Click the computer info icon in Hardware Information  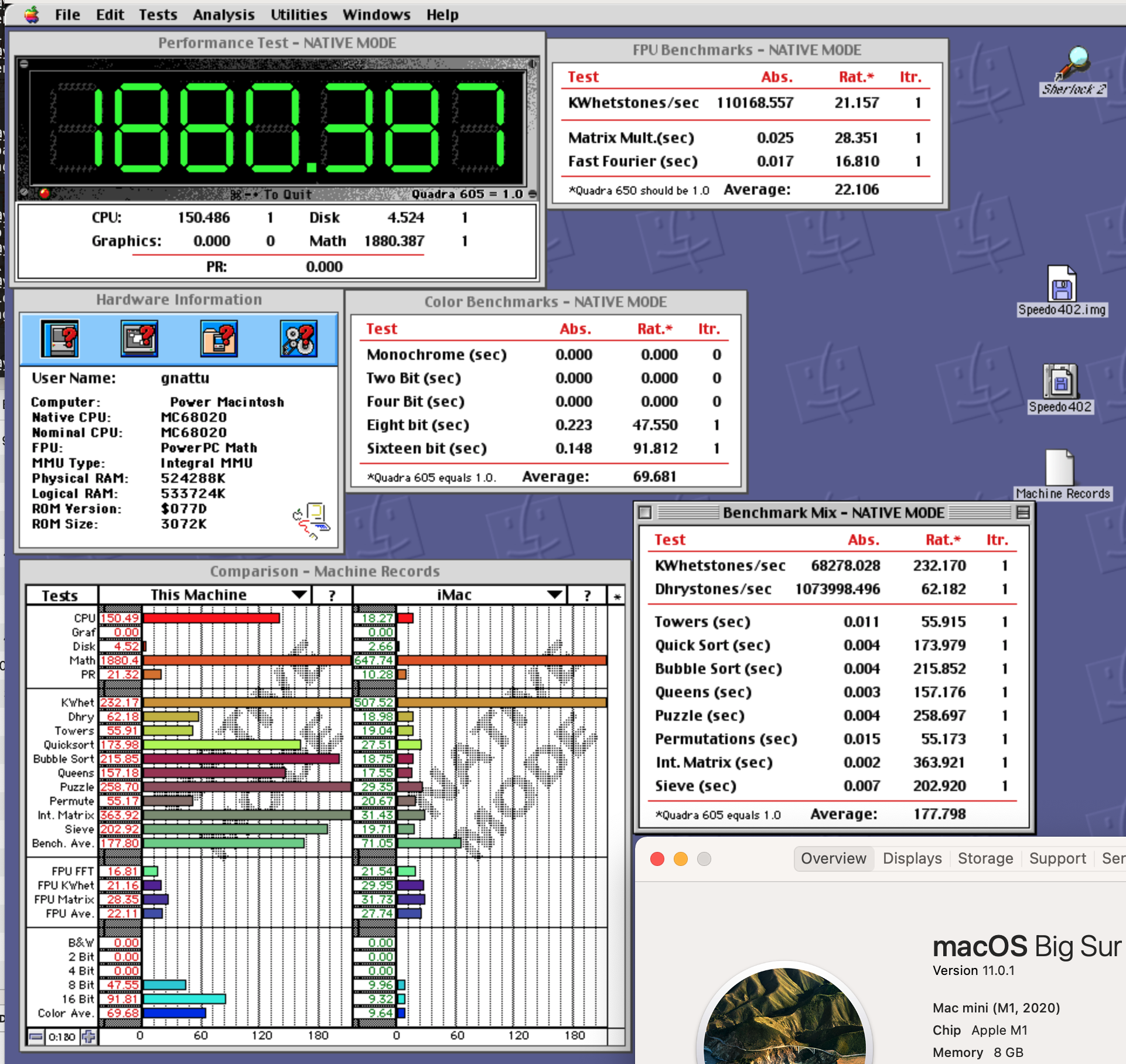(x=60, y=338)
